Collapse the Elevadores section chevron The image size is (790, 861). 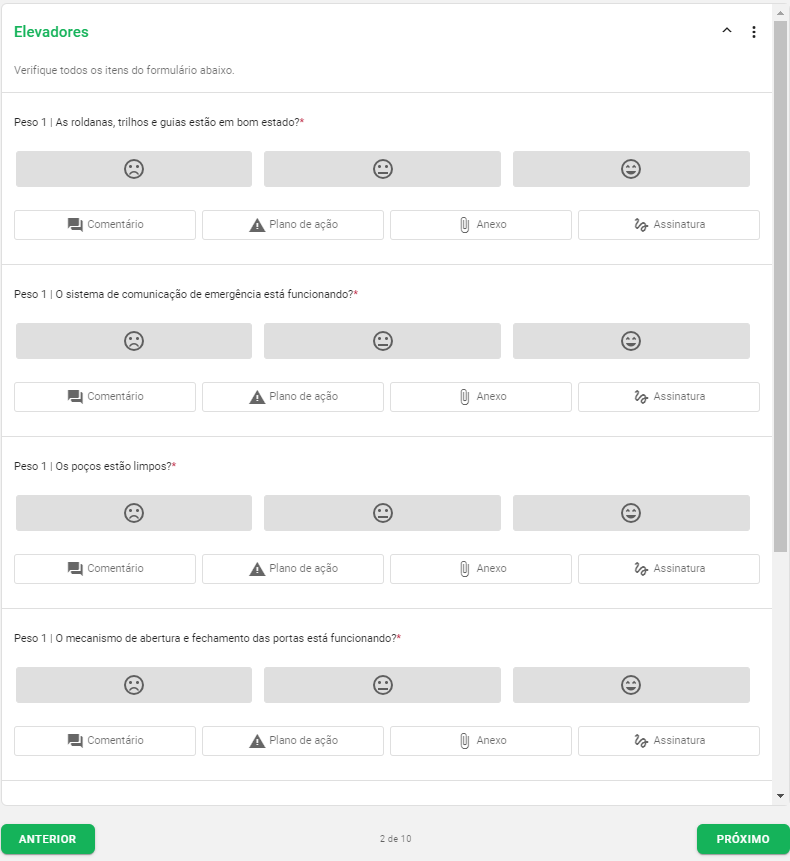point(727,32)
